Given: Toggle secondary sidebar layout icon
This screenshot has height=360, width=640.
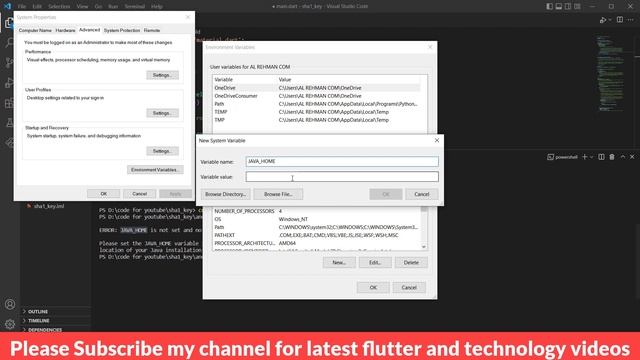Looking at the screenshot, I should (568, 6).
